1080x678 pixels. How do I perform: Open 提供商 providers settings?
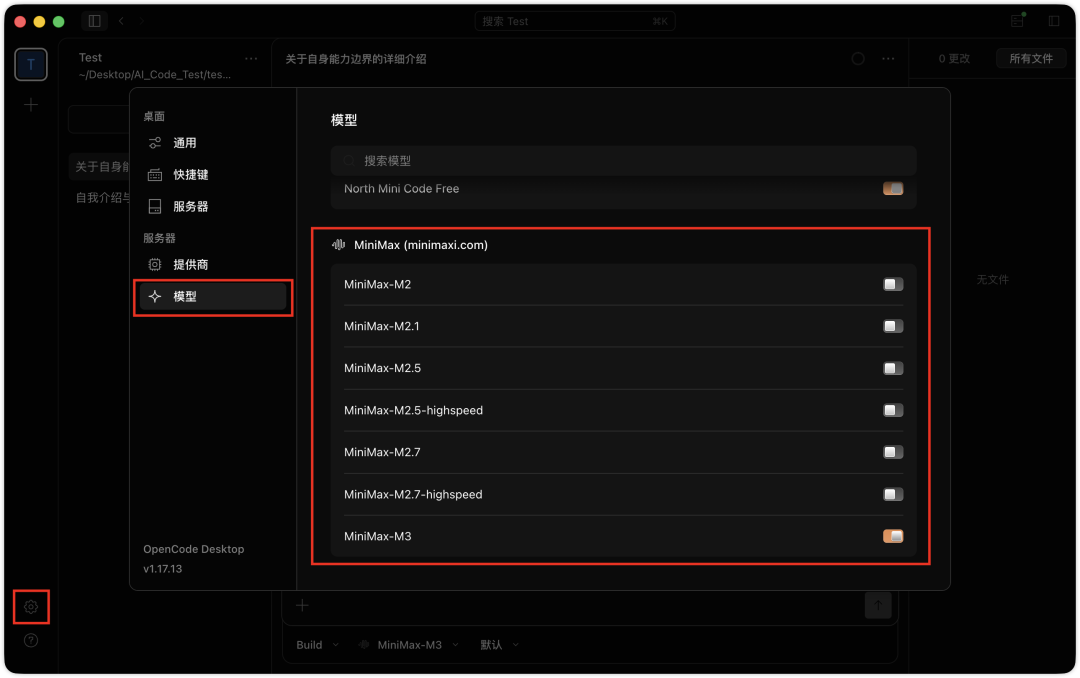213,265
